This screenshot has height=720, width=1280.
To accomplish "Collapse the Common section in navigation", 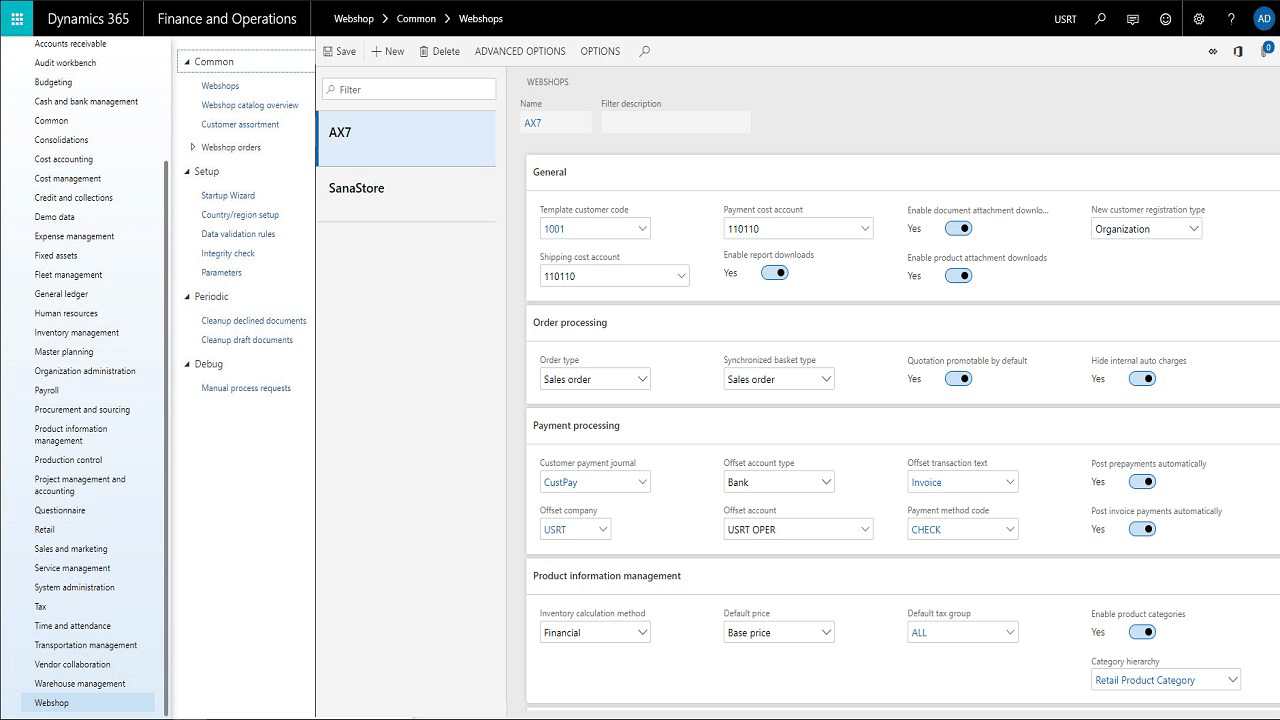I will 187,62.
